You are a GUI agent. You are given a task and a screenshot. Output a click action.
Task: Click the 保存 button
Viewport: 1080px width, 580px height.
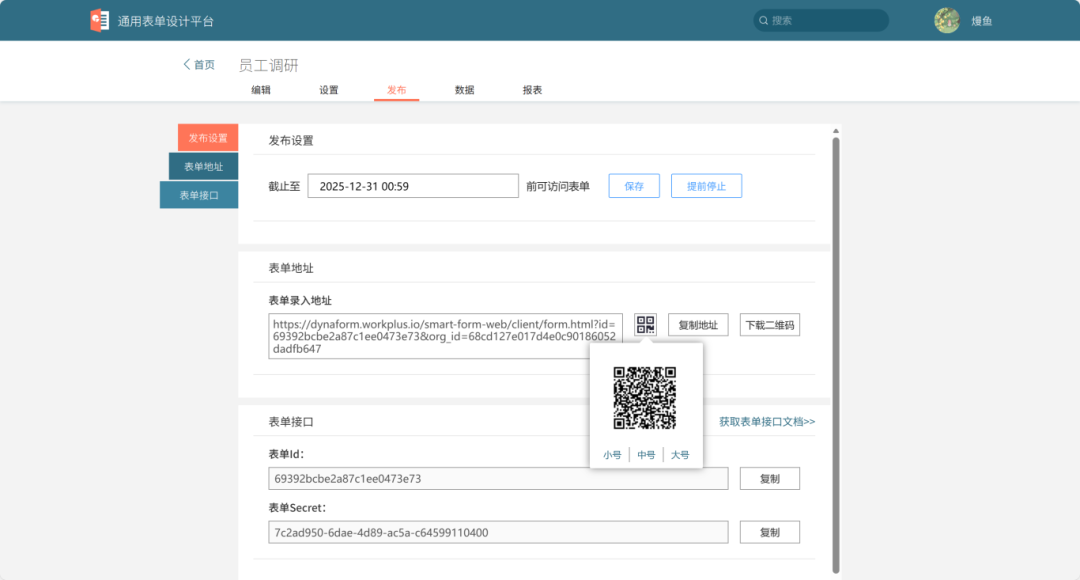pyautogui.click(x=633, y=185)
